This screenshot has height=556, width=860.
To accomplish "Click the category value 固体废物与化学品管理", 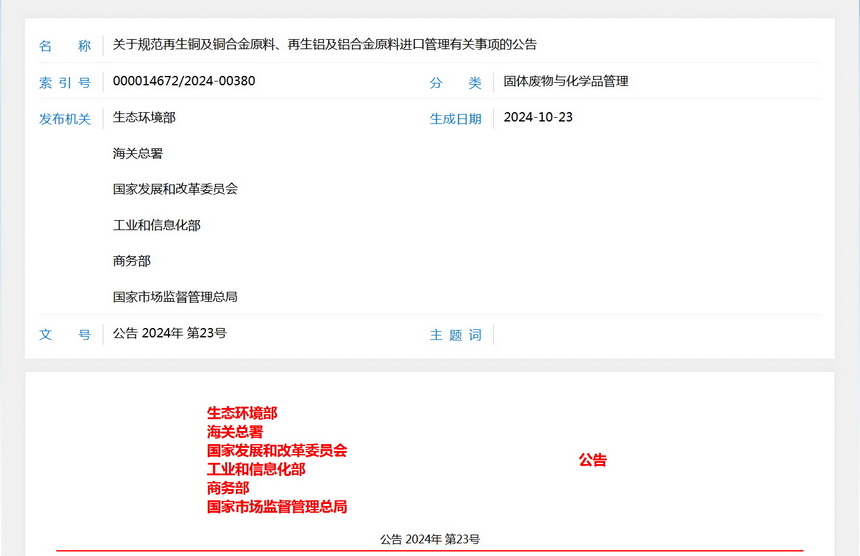I will [x=566, y=81].
